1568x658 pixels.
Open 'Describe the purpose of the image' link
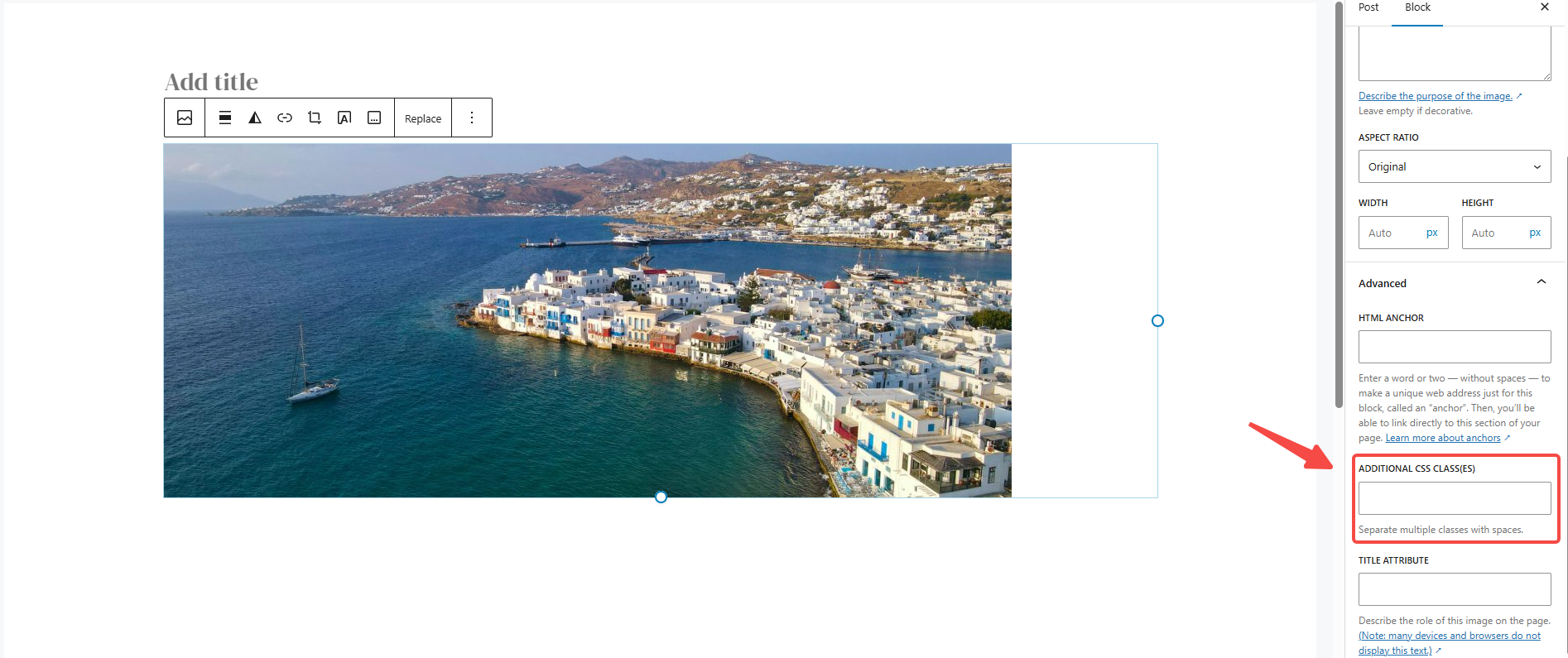point(1436,96)
